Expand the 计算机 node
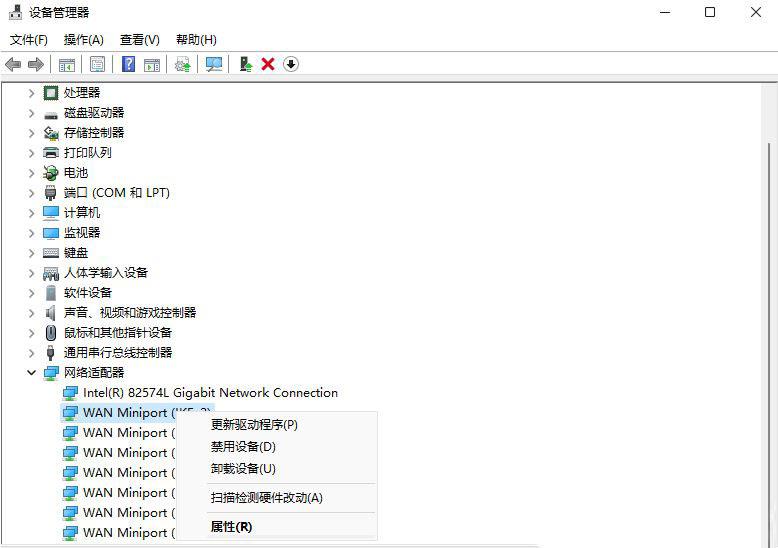The height and width of the screenshot is (548, 778). coord(31,213)
